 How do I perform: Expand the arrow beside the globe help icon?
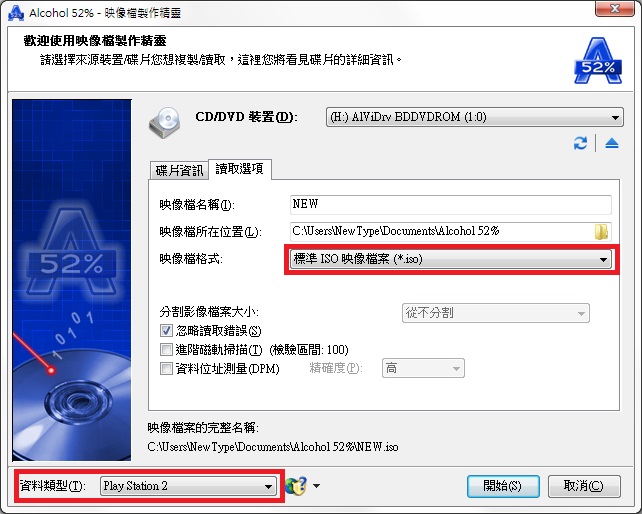coord(316,486)
